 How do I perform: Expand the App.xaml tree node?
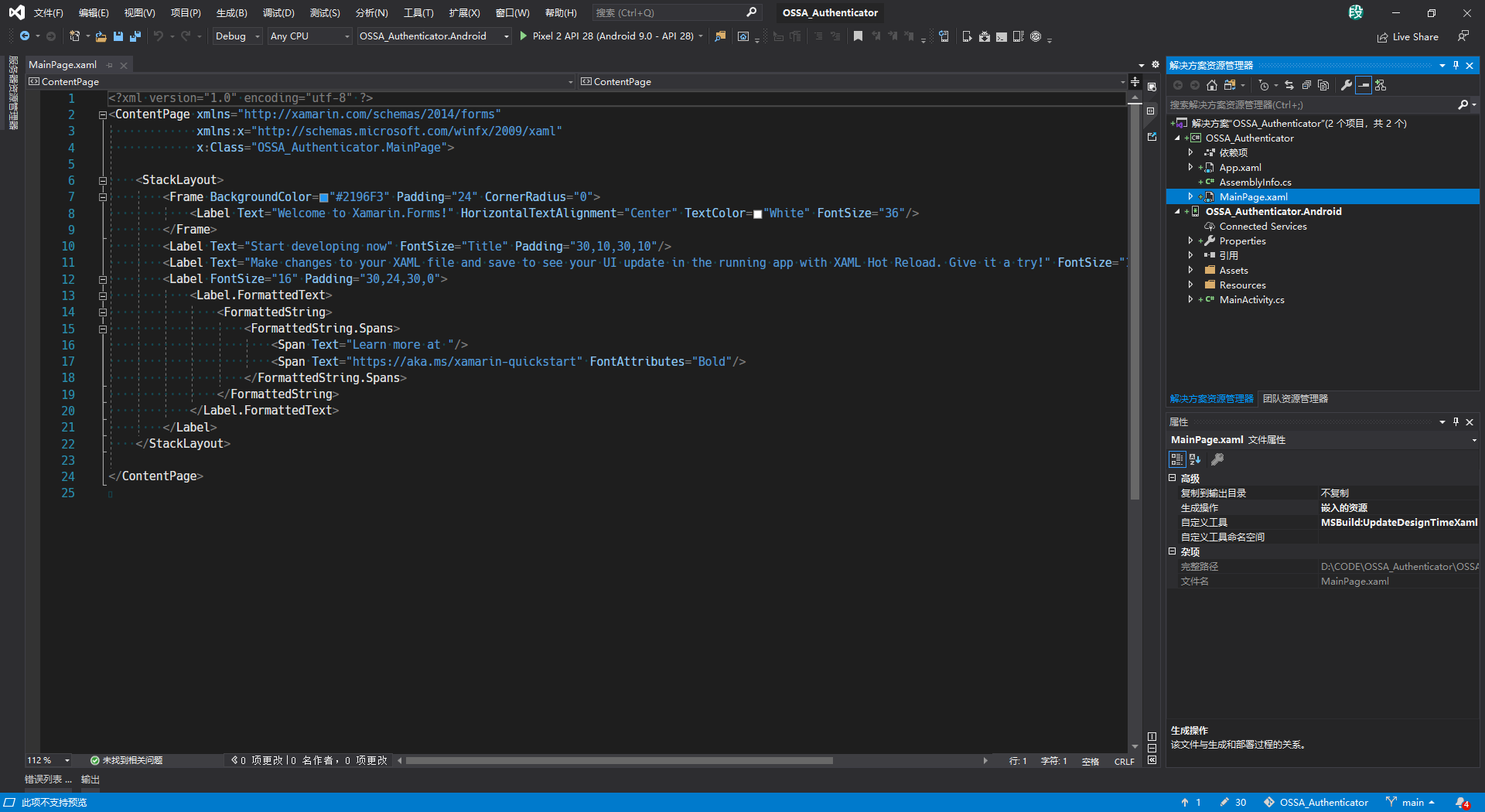[x=1190, y=168]
